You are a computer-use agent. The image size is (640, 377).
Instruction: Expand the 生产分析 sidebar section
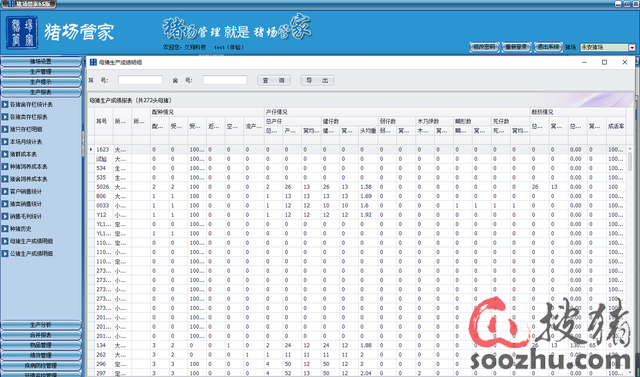(x=41, y=325)
